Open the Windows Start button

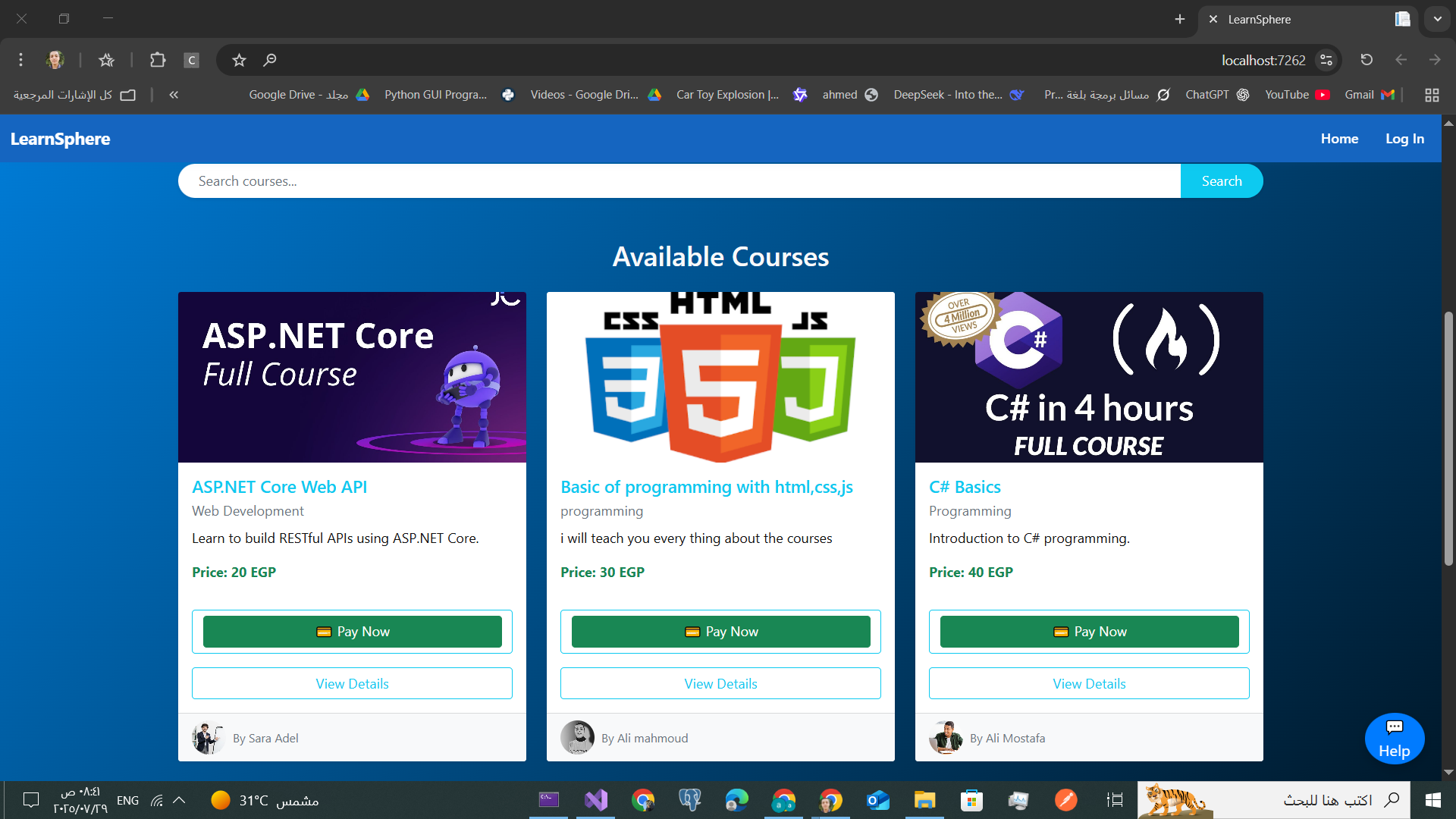click(x=1432, y=800)
